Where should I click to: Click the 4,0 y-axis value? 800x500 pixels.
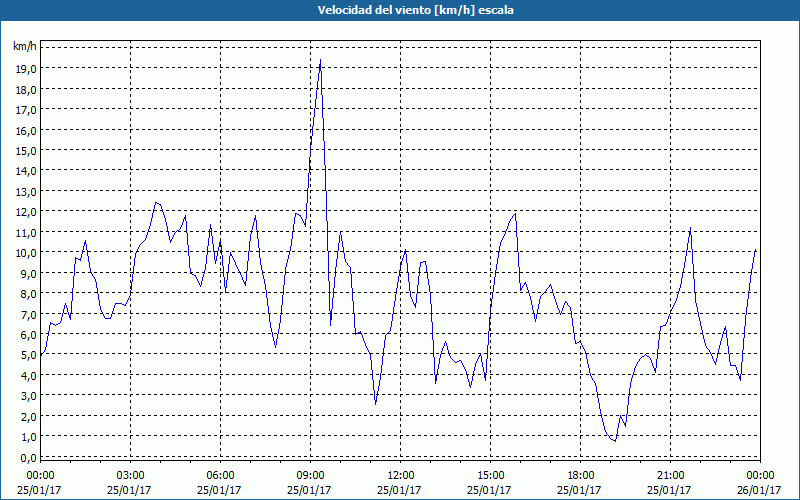pos(28,376)
